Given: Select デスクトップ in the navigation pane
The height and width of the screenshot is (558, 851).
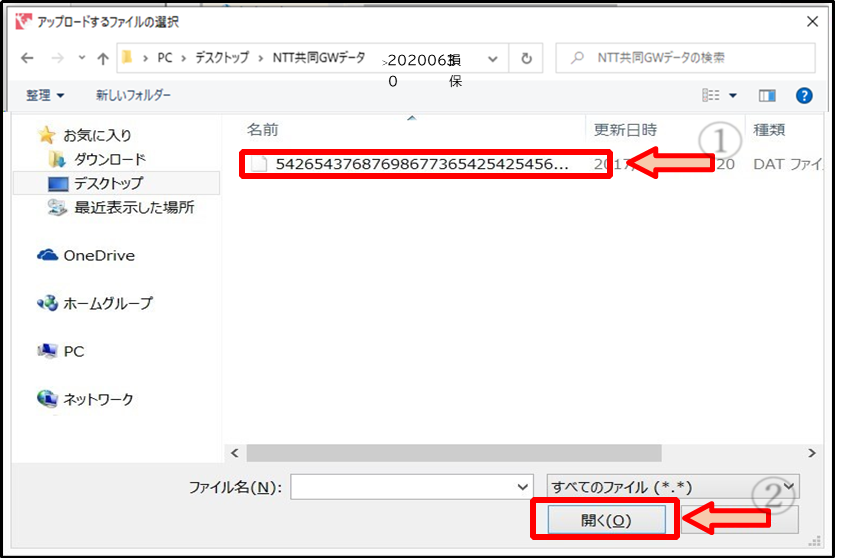Looking at the screenshot, I should (x=108, y=183).
